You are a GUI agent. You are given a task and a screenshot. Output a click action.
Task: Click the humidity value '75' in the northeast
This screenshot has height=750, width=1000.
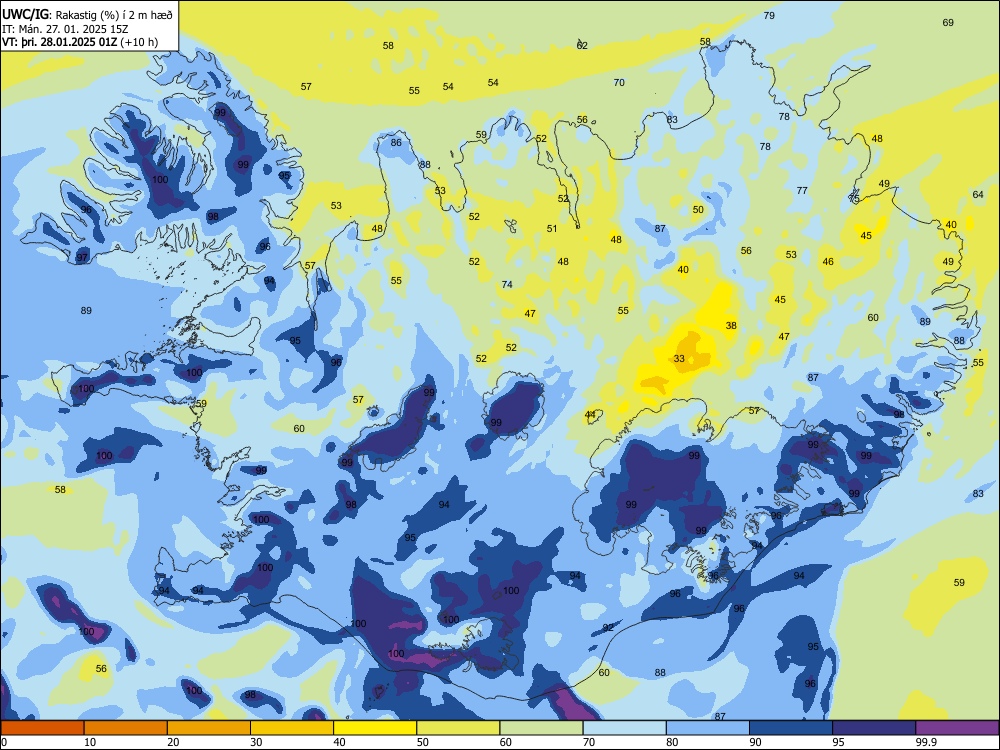click(x=854, y=199)
